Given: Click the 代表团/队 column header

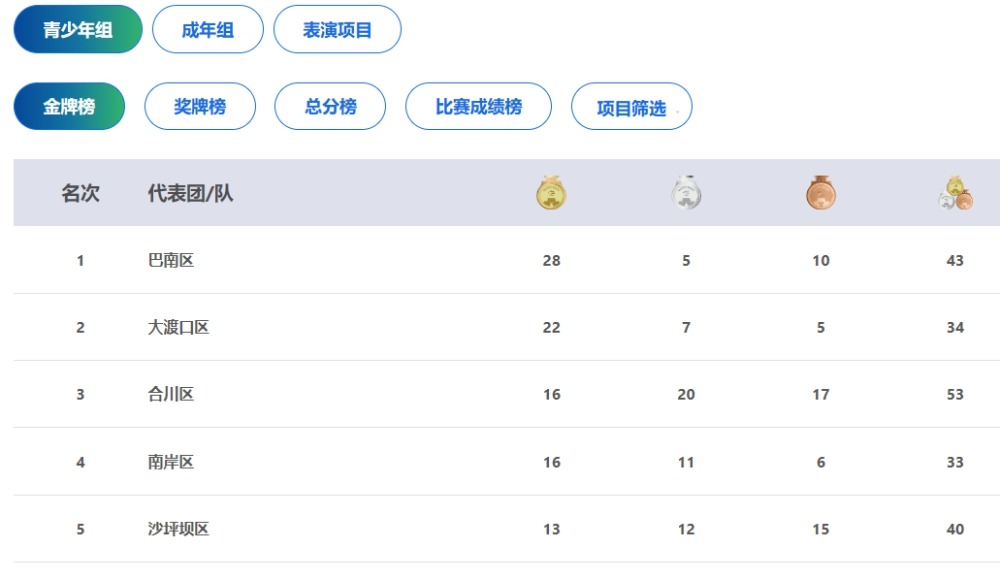Looking at the screenshot, I should [191, 193].
